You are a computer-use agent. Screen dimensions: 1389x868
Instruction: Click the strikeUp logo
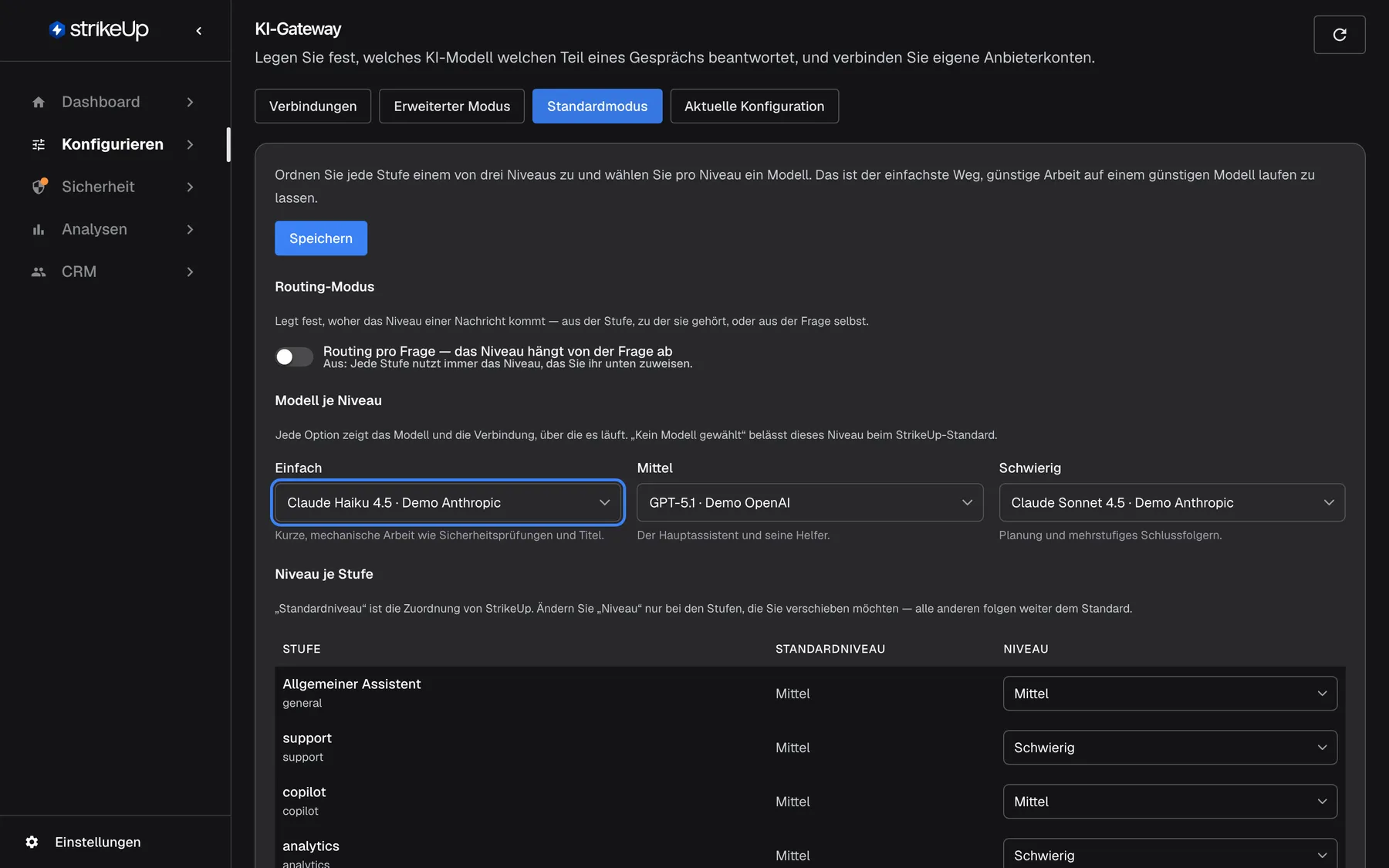(99, 29)
